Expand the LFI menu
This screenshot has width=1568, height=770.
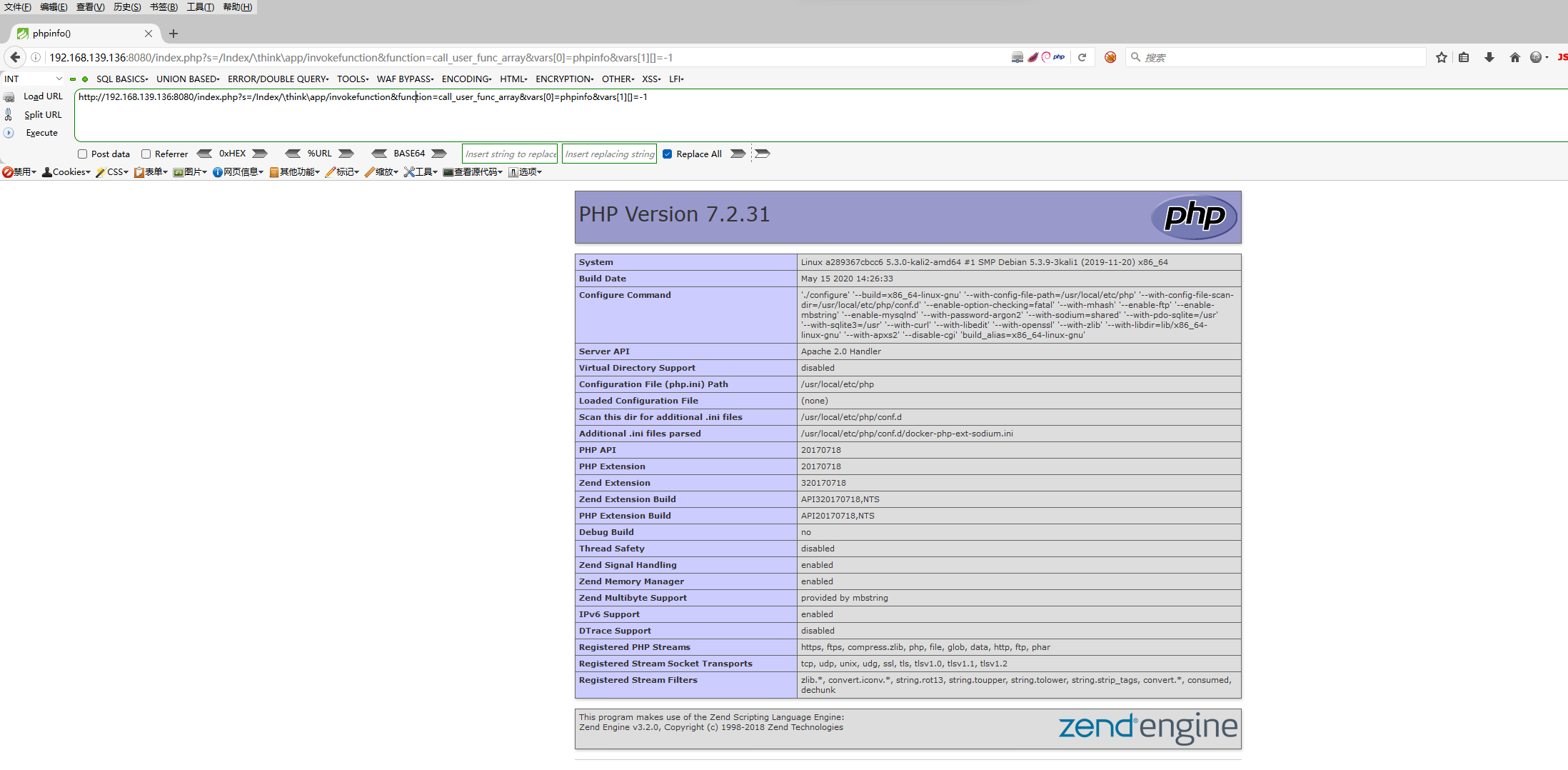[676, 79]
